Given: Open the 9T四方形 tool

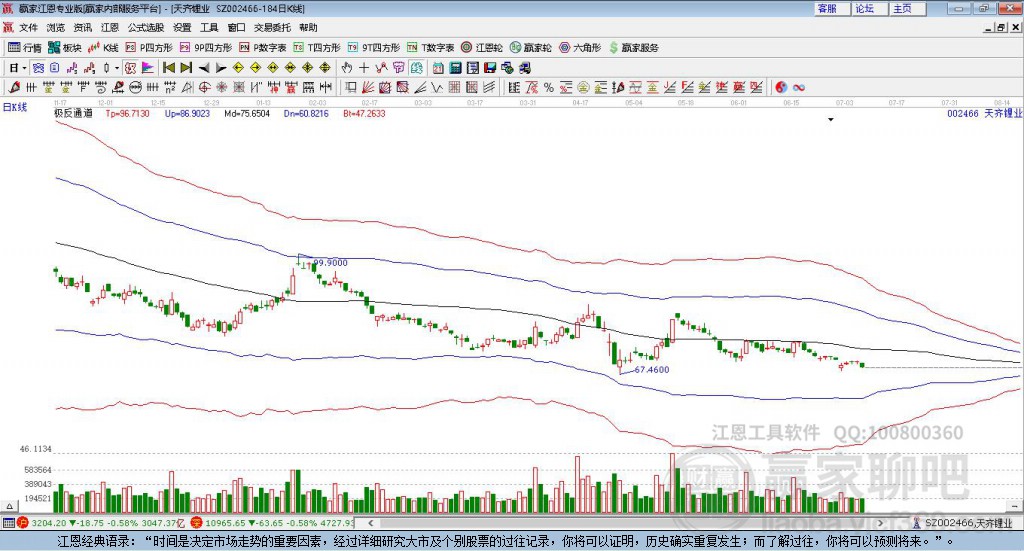Looking at the screenshot, I should coord(374,48).
